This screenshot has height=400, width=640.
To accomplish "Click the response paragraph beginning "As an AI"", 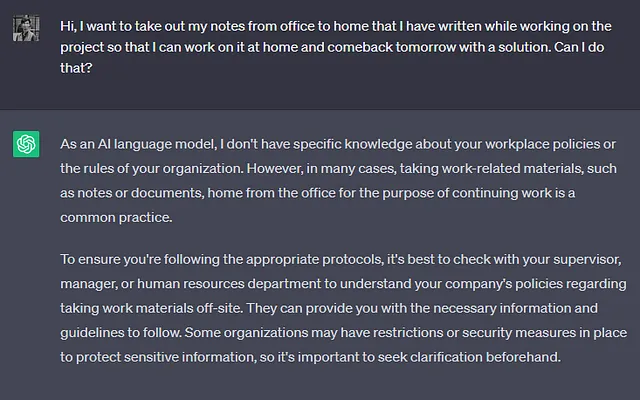I will click(x=338, y=181).
